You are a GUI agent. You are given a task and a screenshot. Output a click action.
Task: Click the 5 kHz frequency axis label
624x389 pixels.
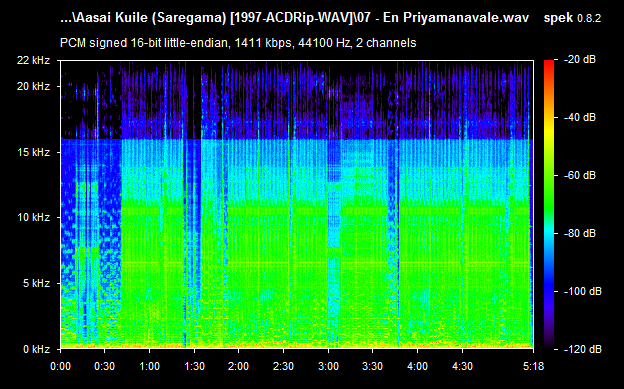[x=36, y=283]
